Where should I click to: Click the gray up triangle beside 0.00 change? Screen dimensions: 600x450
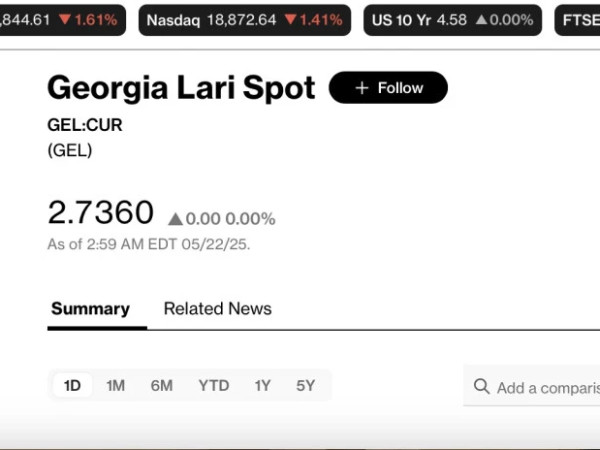[175, 219]
